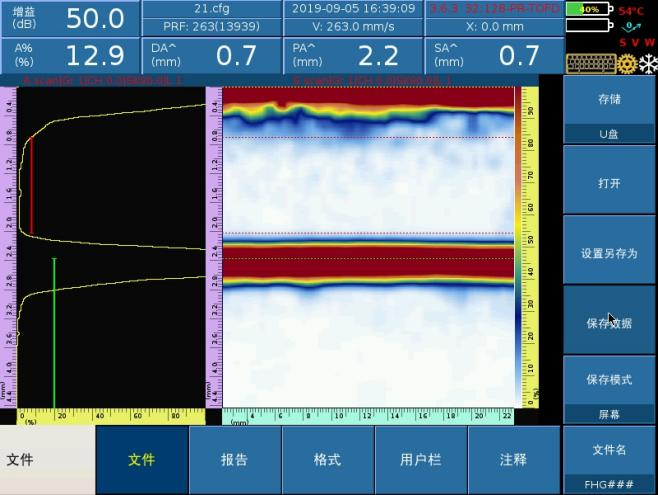Image resolution: width=658 pixels, height=495 pixels.
Task: Select the 增益 (dB) 50.0 gain field
Action: coord(69,18)
